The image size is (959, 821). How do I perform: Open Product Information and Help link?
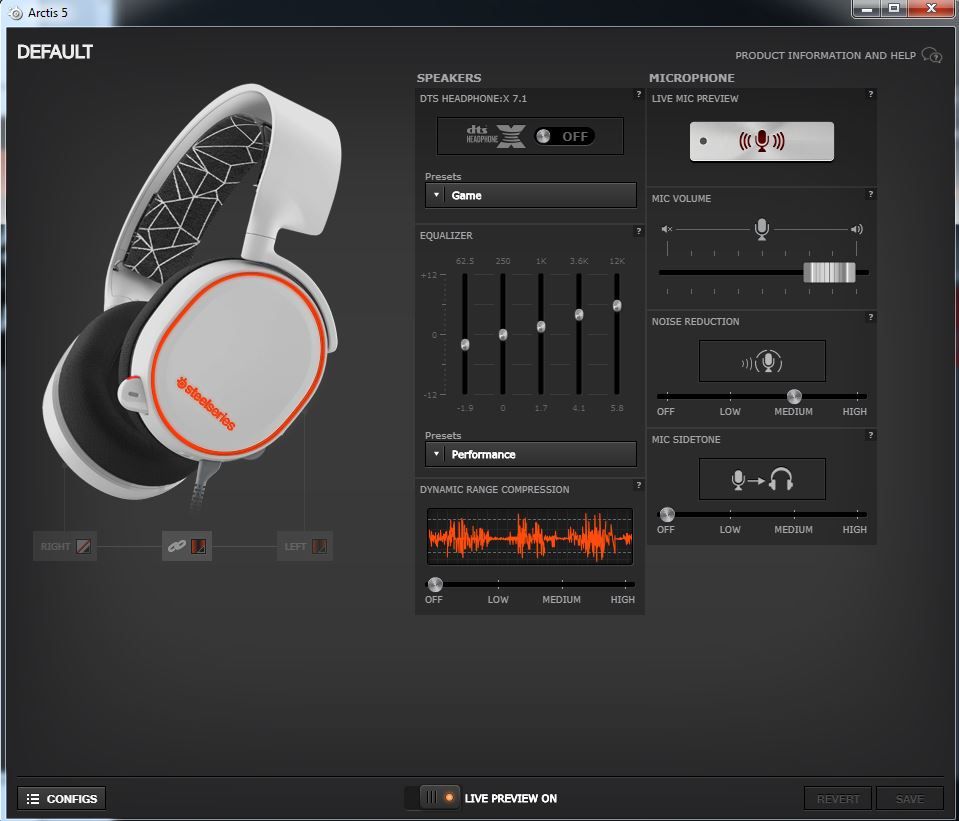(825, 56)
